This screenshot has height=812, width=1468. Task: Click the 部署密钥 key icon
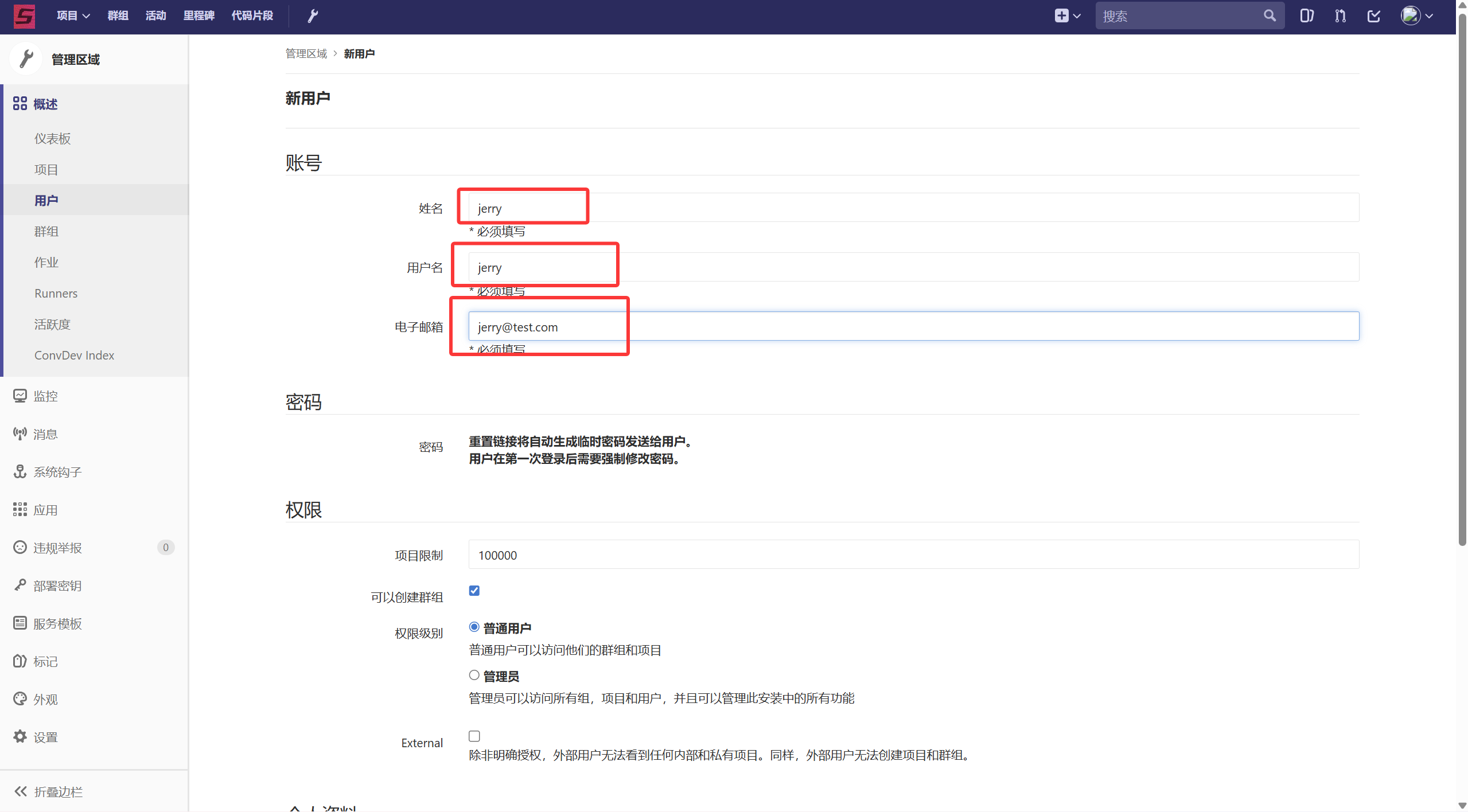[x=20, y=585]
